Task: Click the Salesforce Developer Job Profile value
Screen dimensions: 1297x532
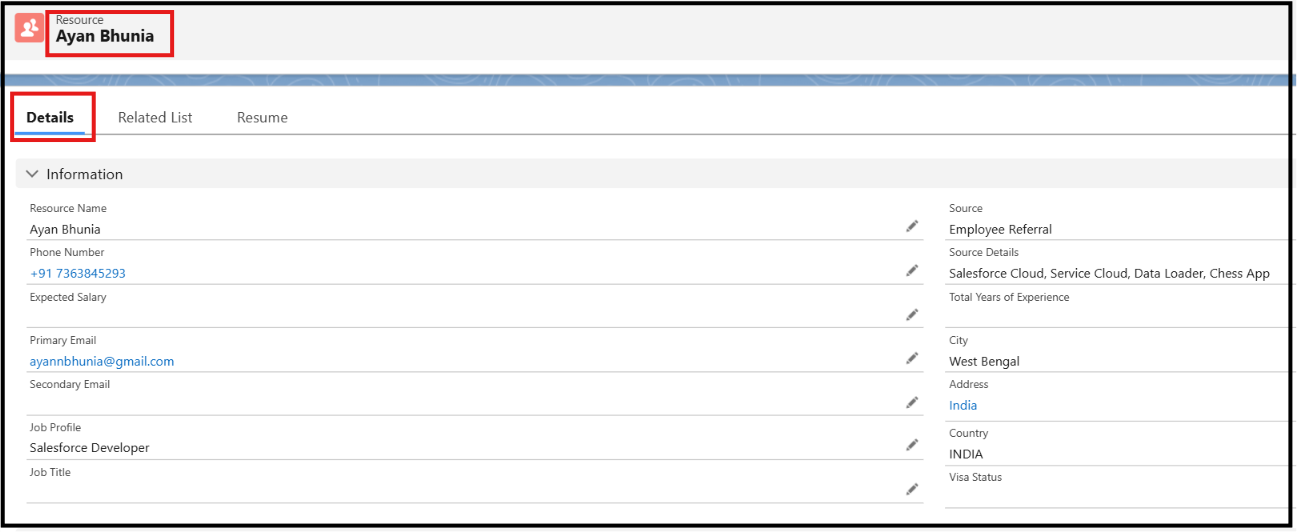Action: tap(90, 448)
